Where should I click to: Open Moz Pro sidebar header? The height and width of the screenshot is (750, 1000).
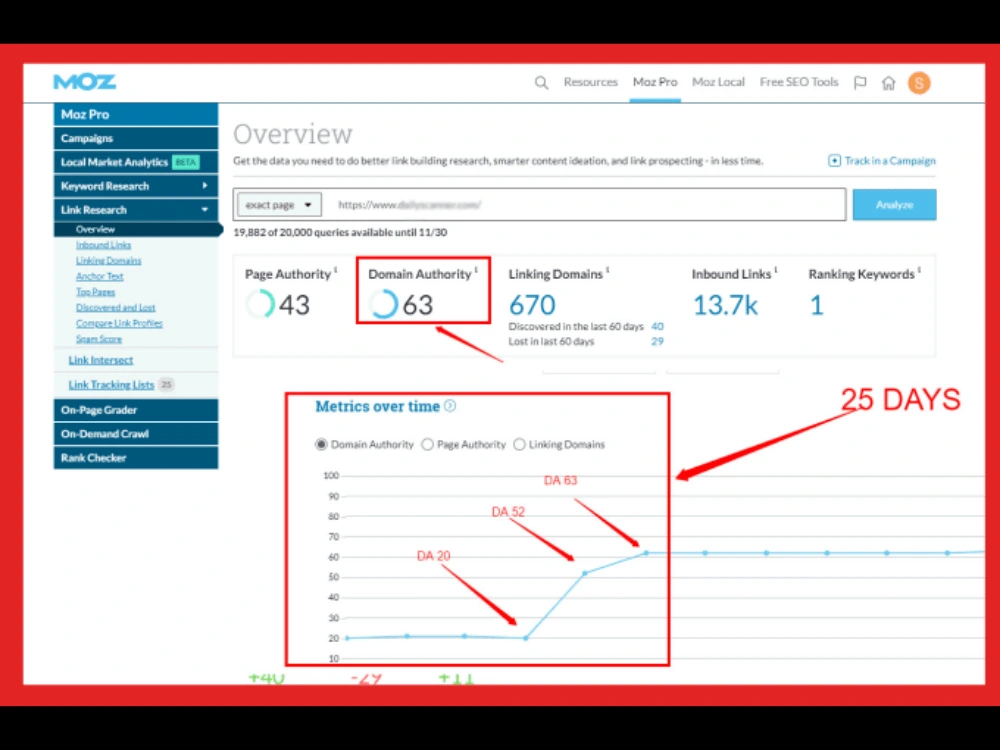point(136,114)
